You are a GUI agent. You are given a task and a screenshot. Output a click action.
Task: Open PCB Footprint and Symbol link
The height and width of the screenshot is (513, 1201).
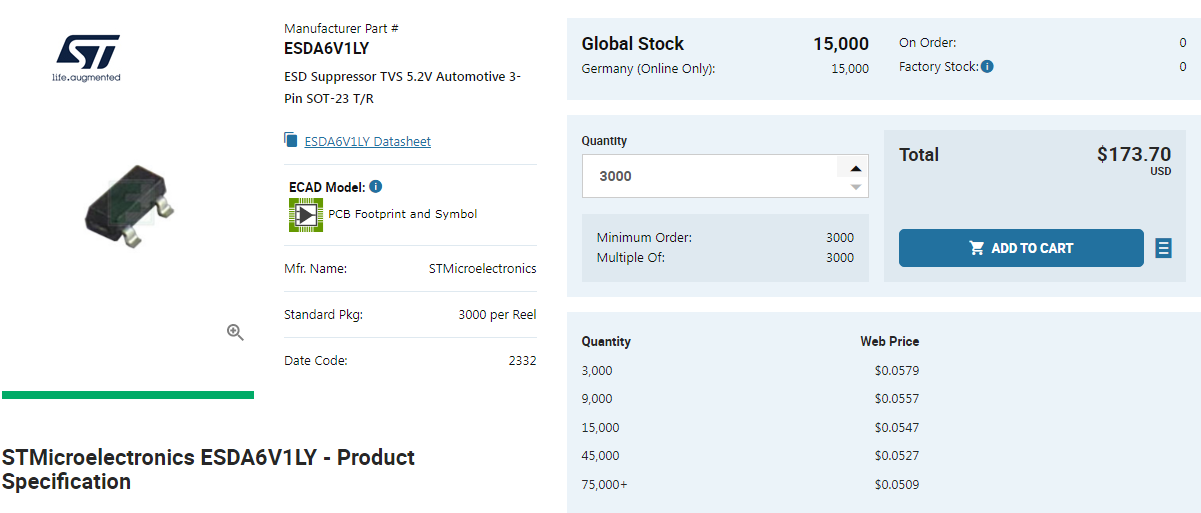coord(403,214)
